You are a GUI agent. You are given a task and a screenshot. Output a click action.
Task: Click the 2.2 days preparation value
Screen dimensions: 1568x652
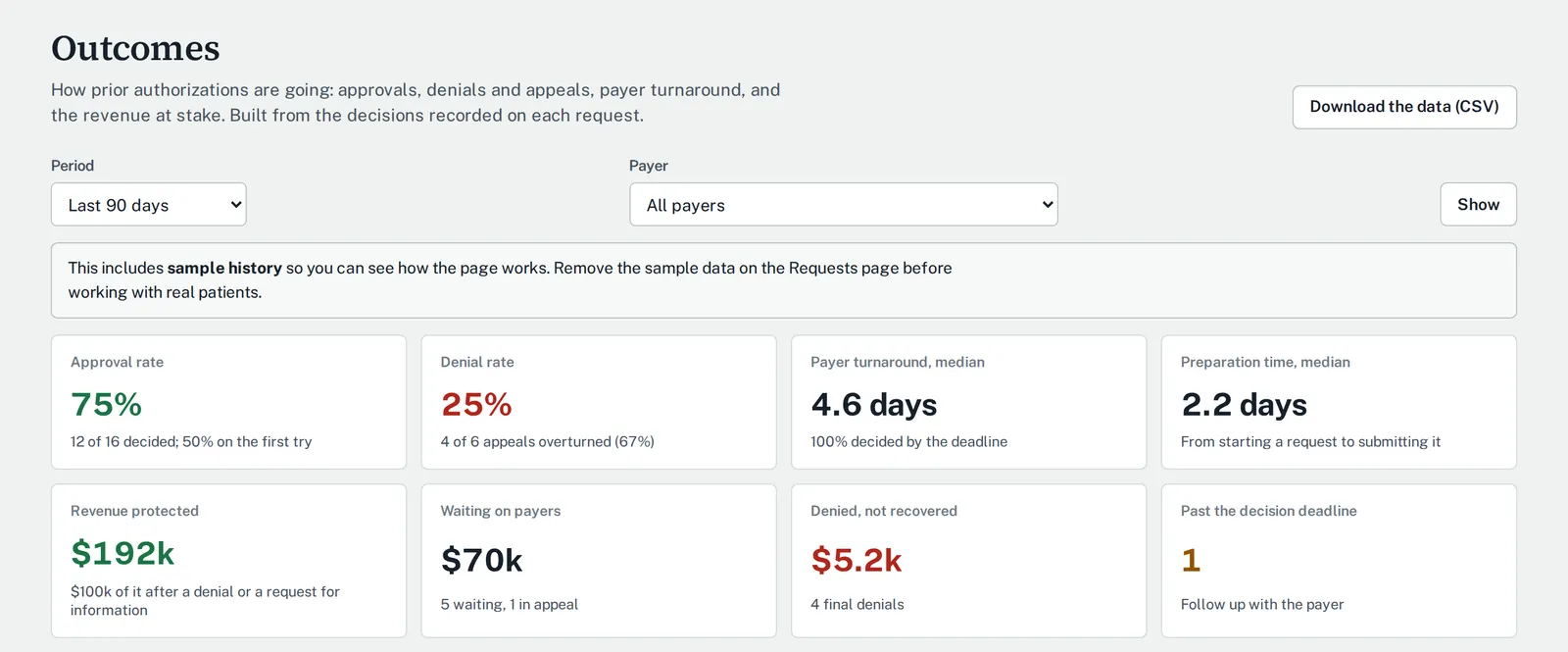[x=1244, y=404]
